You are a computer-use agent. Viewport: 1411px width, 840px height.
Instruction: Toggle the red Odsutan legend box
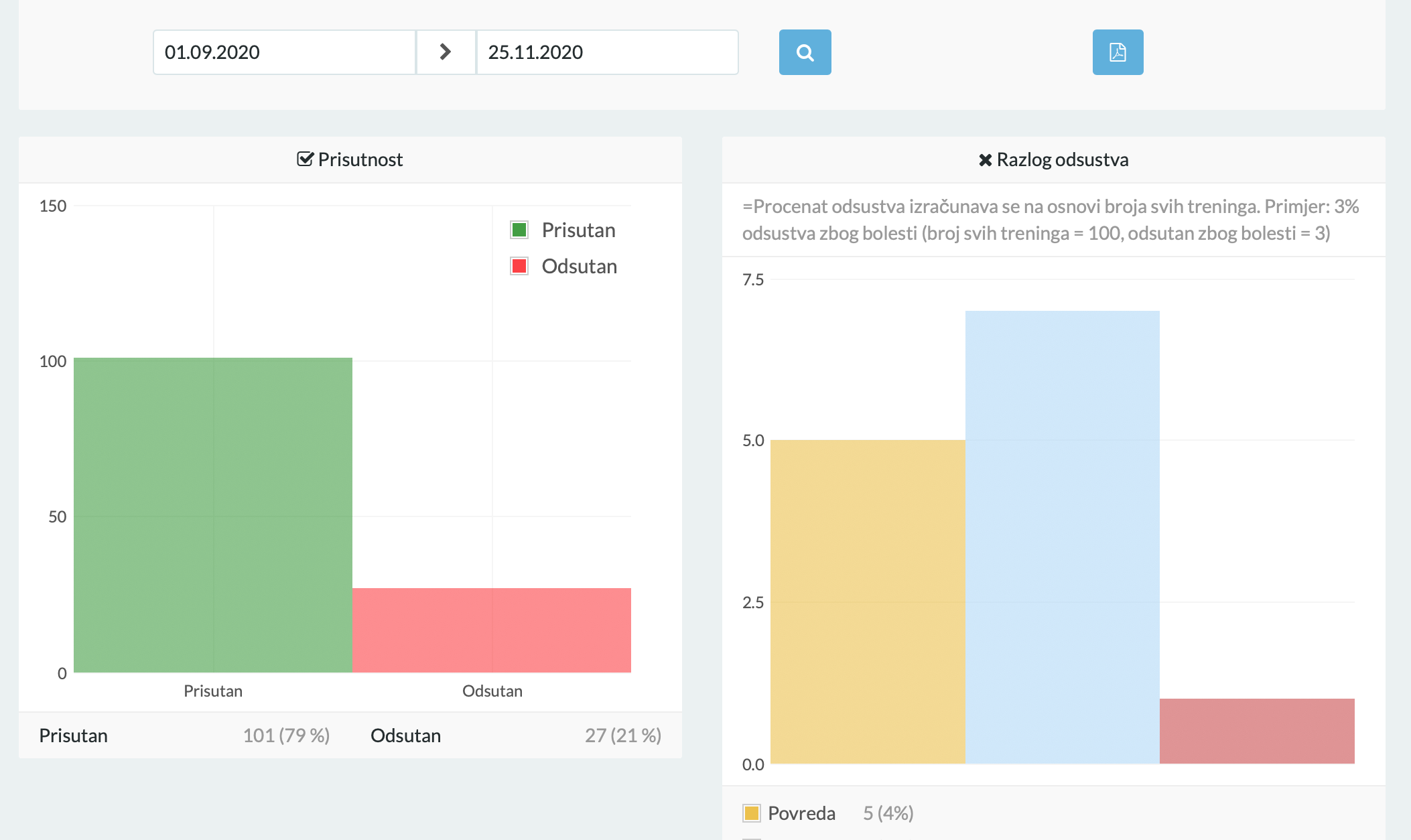(x=519, y=267)
